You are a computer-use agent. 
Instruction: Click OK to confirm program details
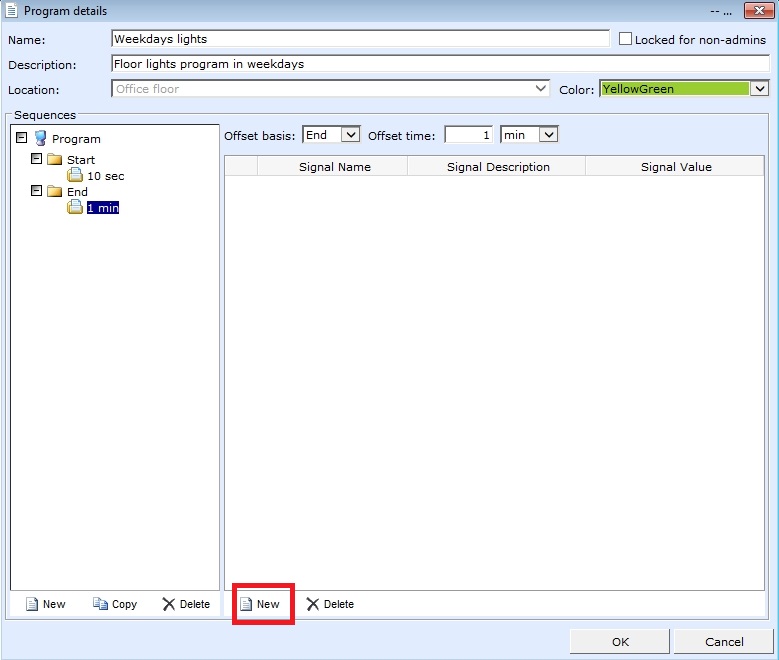(x=620, y=641)
